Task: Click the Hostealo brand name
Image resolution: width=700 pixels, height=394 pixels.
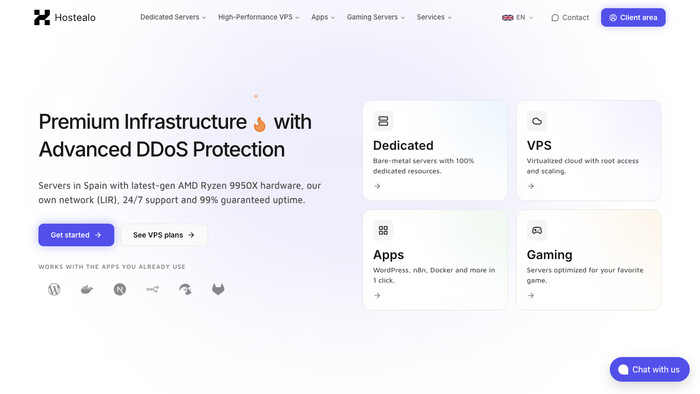Action: click(75, 17)
